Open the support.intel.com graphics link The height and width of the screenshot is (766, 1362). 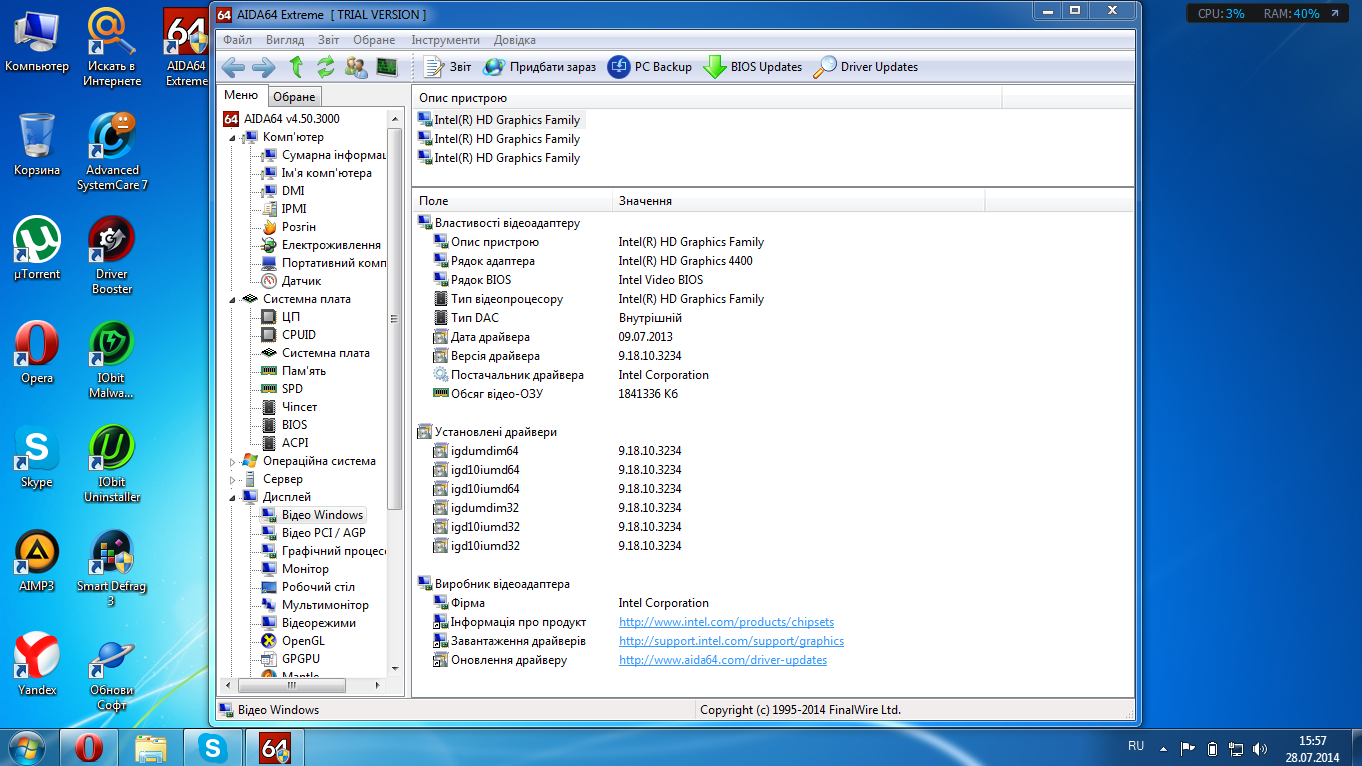731,641
